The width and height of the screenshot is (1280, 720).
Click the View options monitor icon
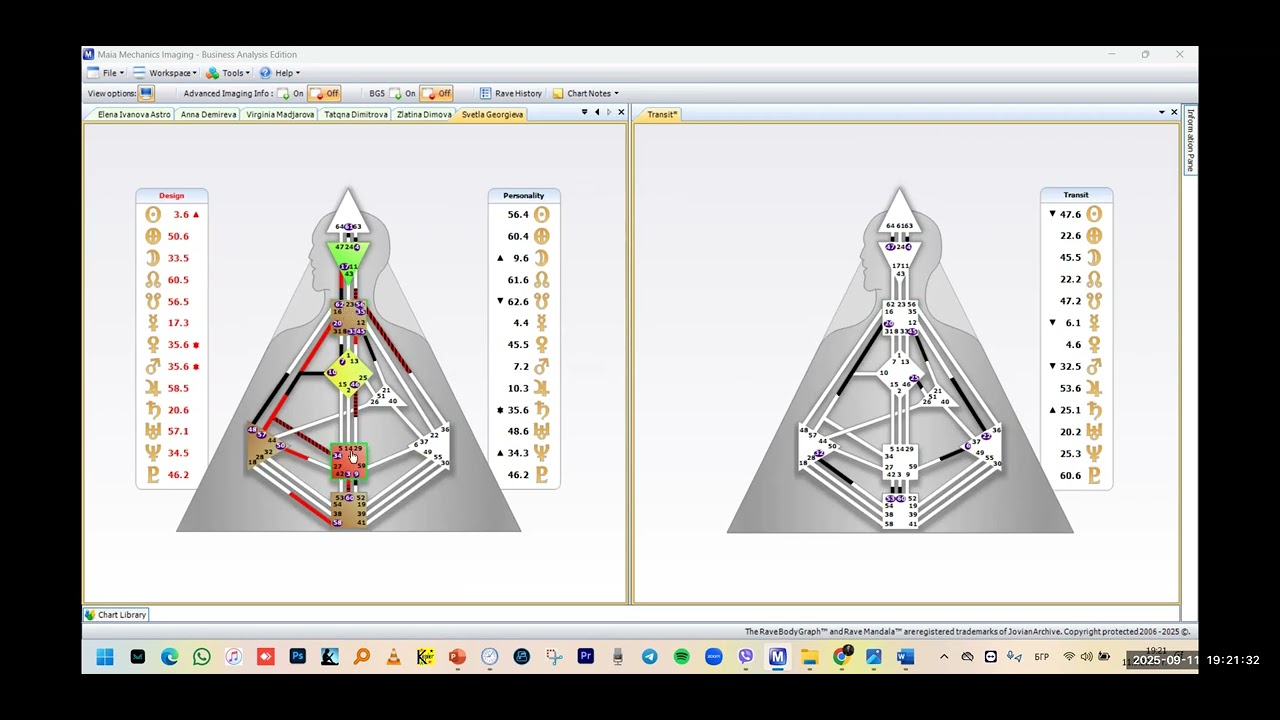tap(146, 93)
